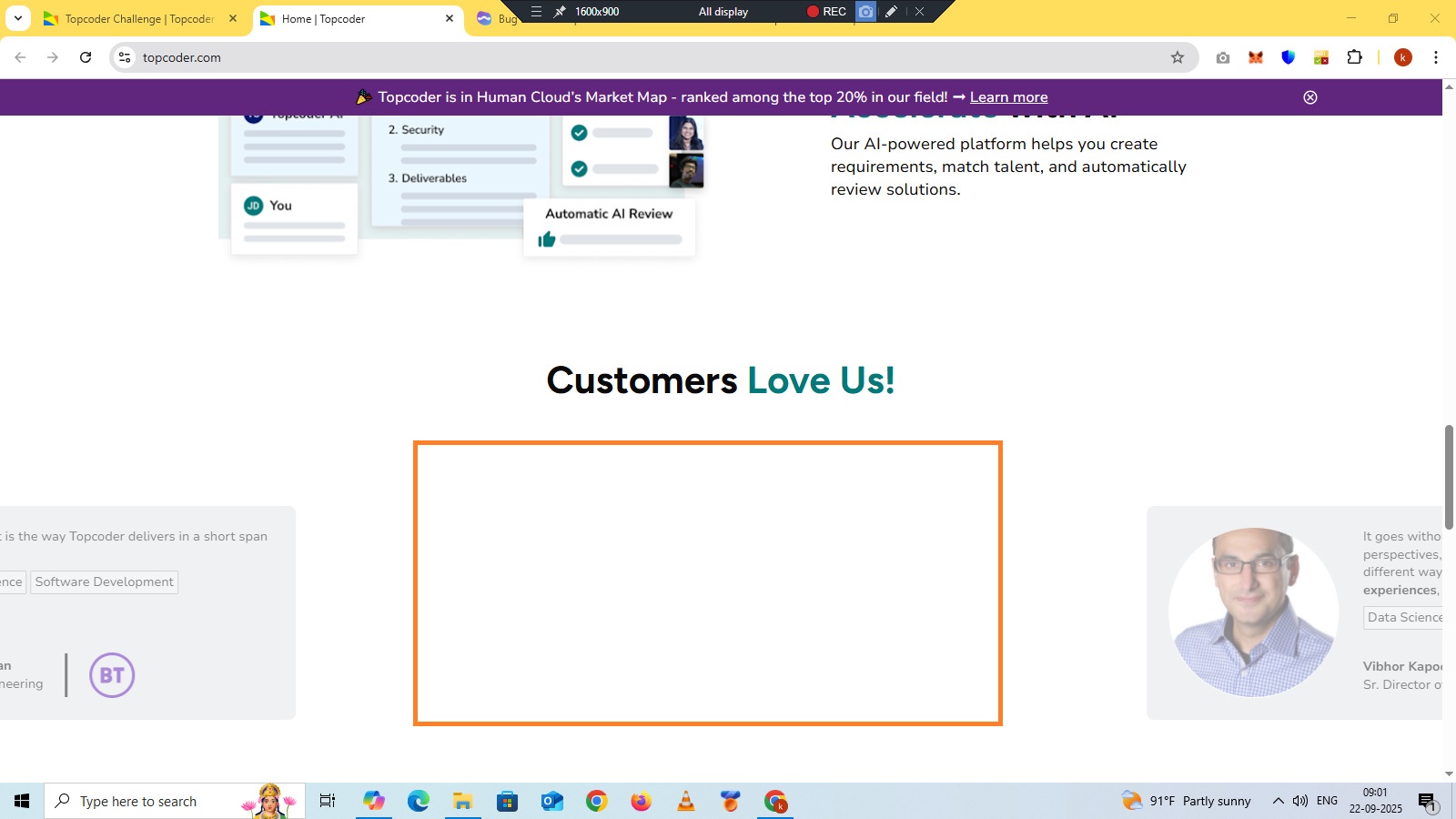Click the blue shield extension icon
The height and width of the screenshot is (819, 1456).
(1288, 57)
